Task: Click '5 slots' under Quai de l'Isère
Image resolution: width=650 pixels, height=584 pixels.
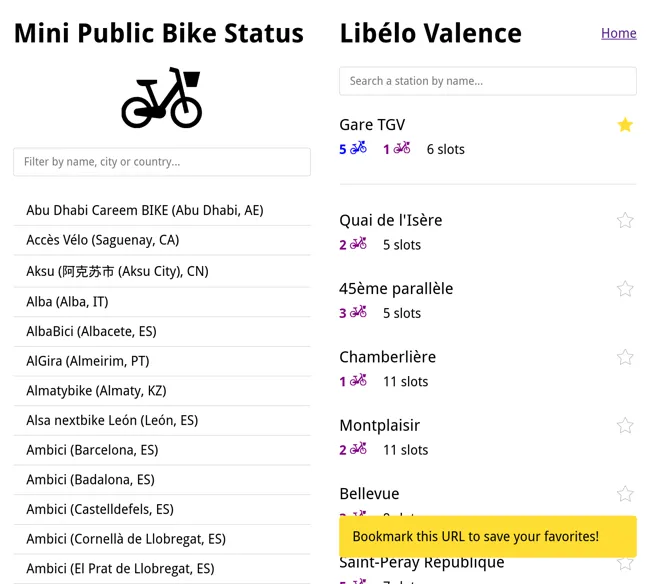Action: (x=402, y=245)
